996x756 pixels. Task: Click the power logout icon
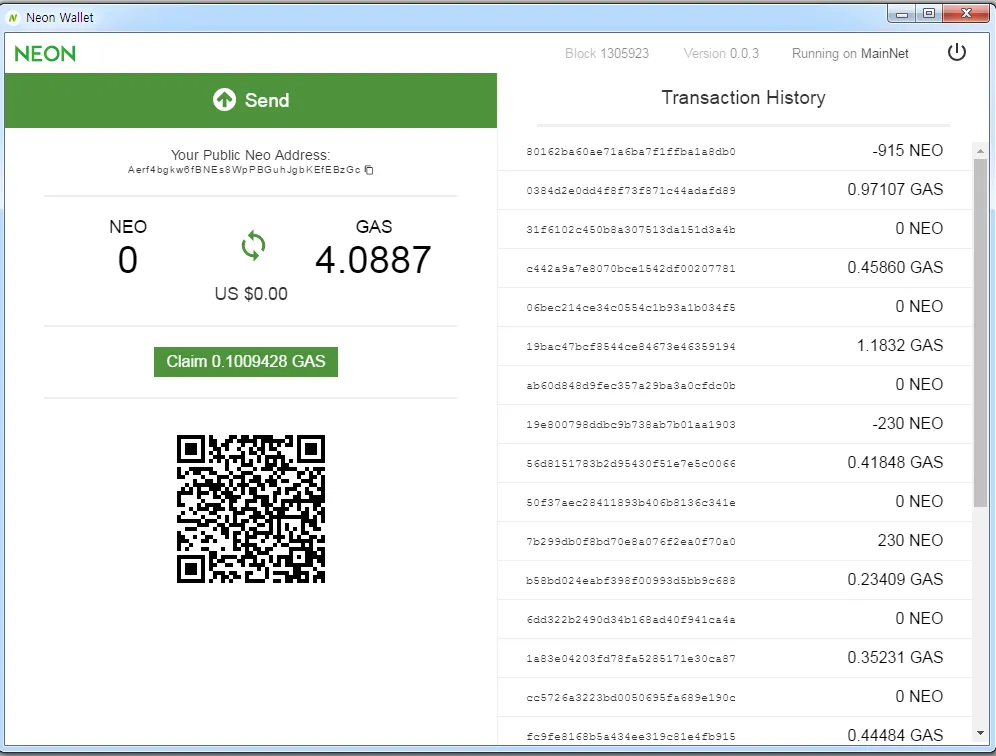[957, 53]
